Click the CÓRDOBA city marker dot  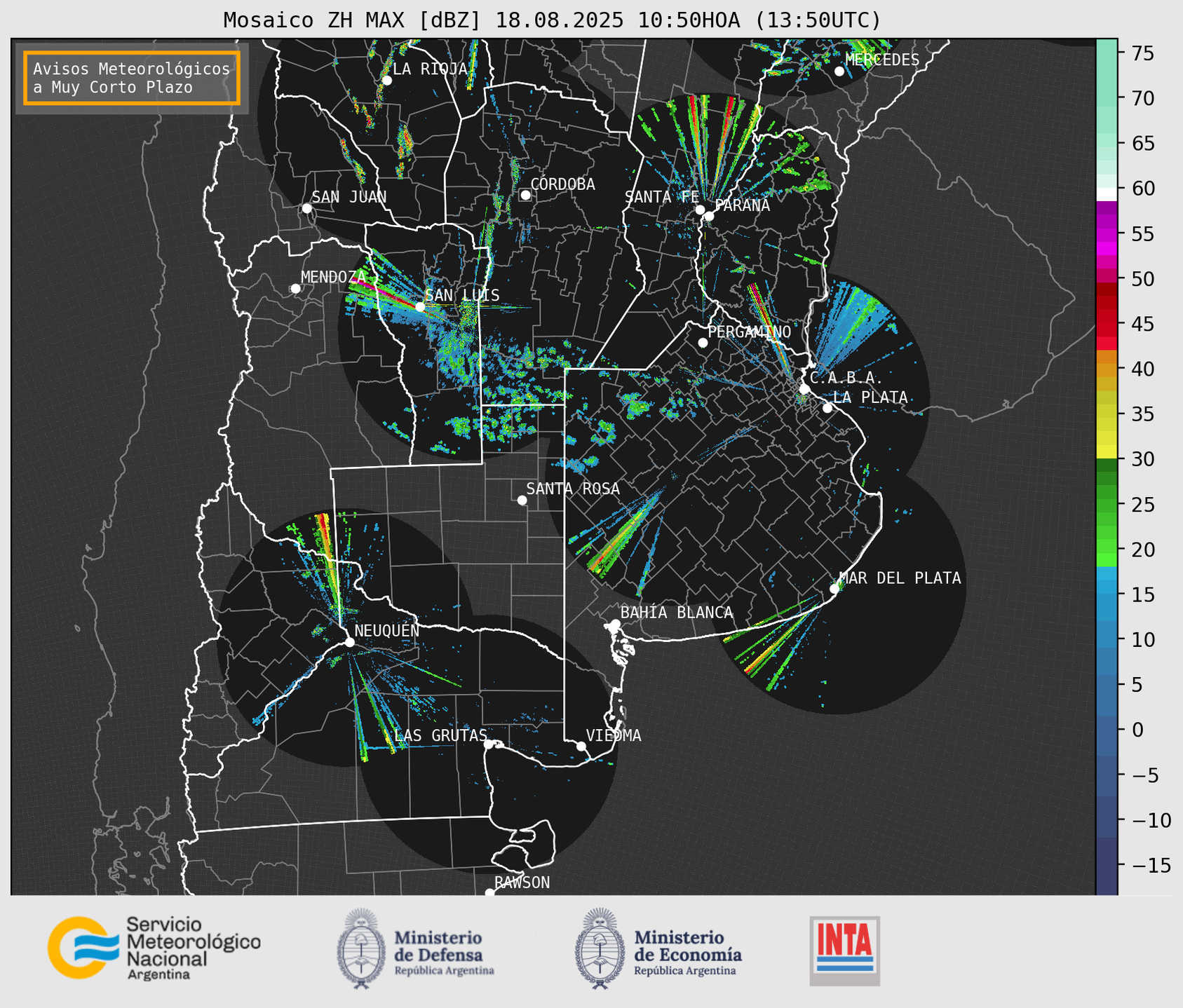tap(525, 195)
